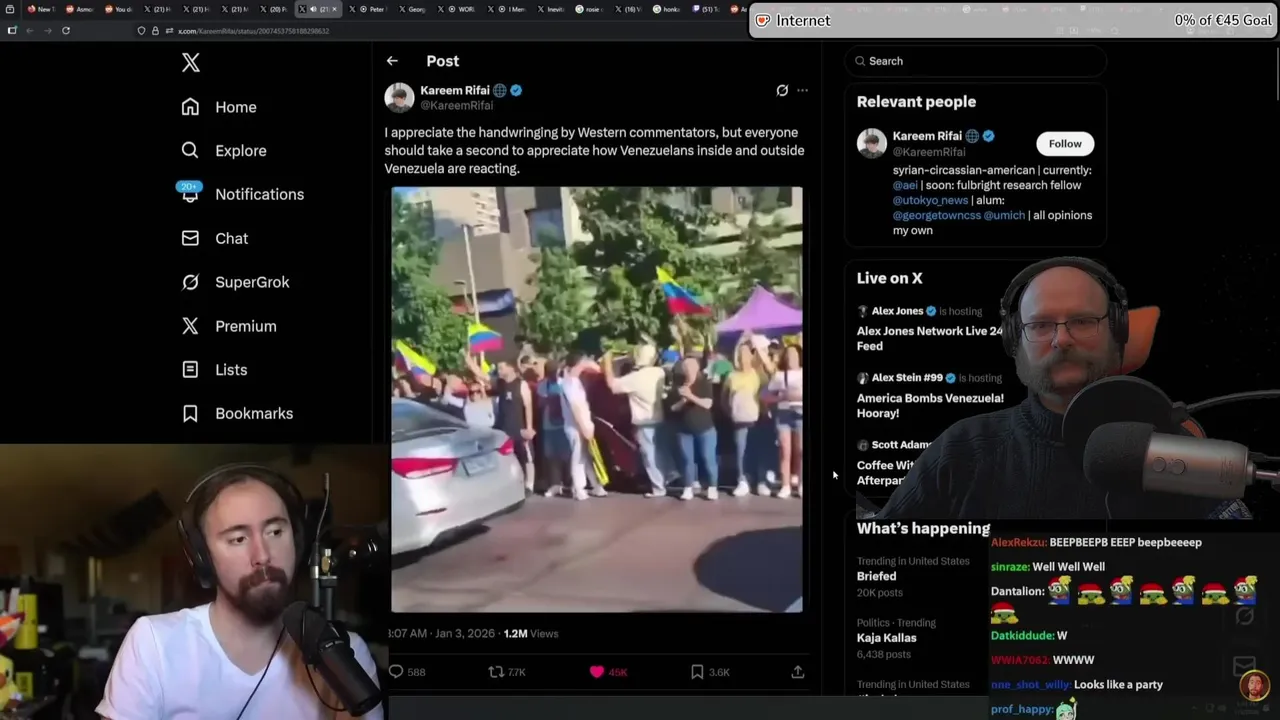This screenshot has width=1280, height=720.
Task: Click the back arrow beside Post
Action: (x=392, y=61)
